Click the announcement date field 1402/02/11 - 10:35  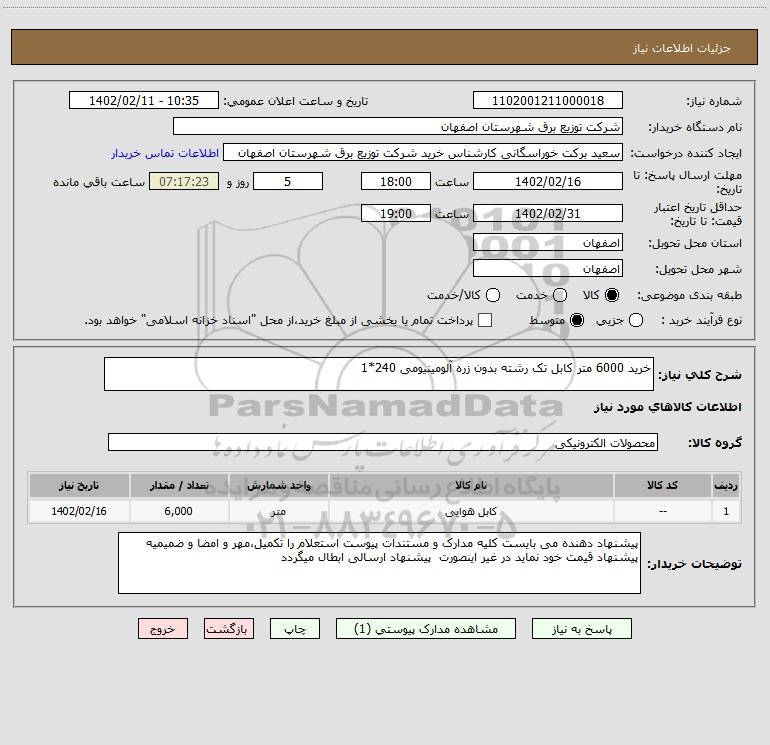pos(144,101)
